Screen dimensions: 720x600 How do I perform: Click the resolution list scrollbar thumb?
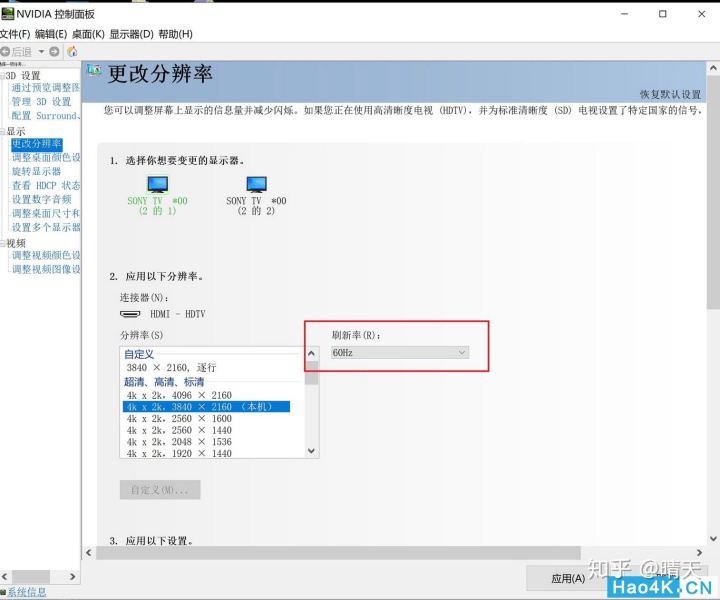[311, 373]
